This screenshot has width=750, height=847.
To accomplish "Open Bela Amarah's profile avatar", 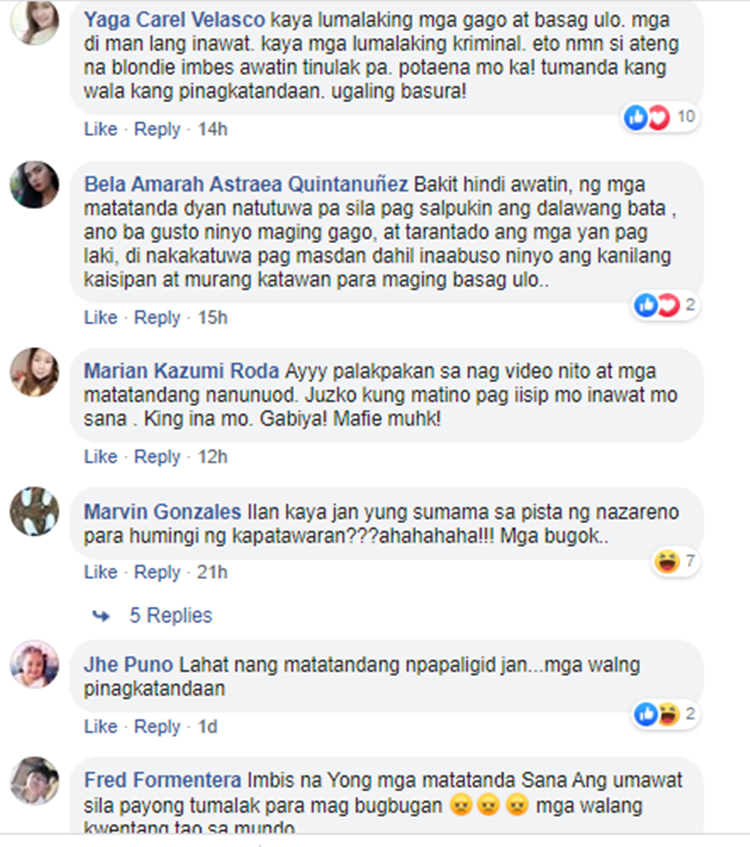I will click(x=35, y=184).
